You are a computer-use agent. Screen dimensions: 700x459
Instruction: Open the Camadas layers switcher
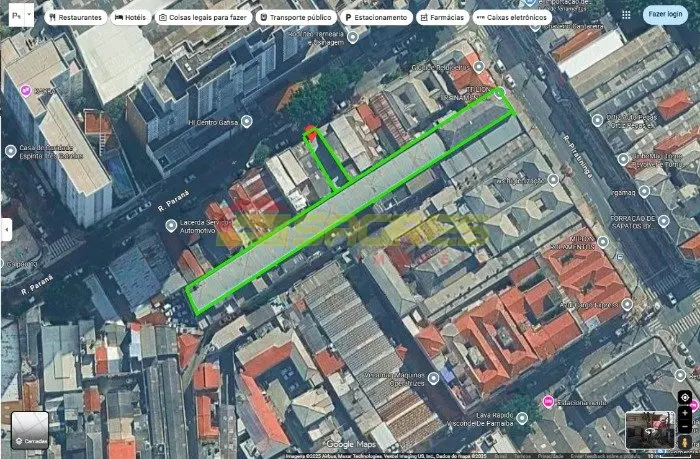tap(29, 429)
